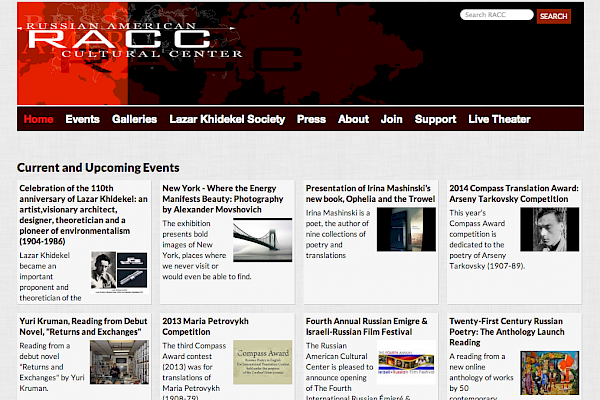Open the Home menu item
Screen dimensions: 600x400
38,119
